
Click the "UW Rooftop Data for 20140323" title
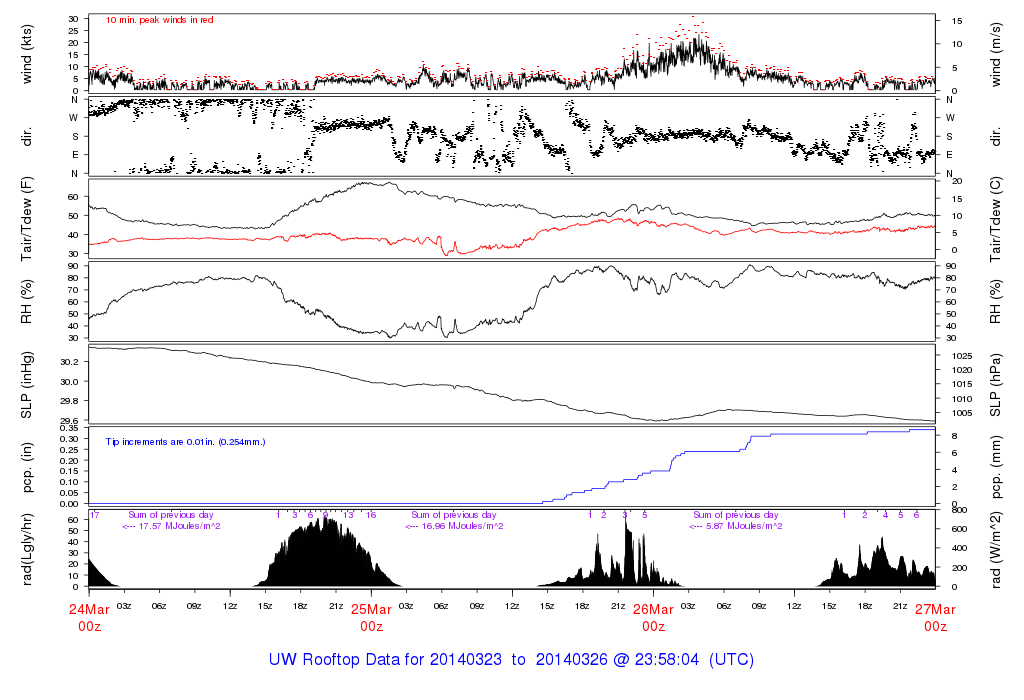point(385,660)
